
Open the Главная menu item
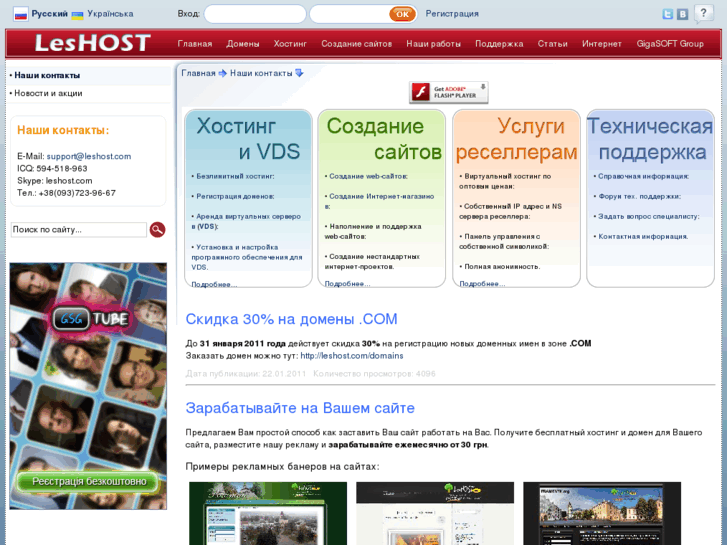coord(195,44)
